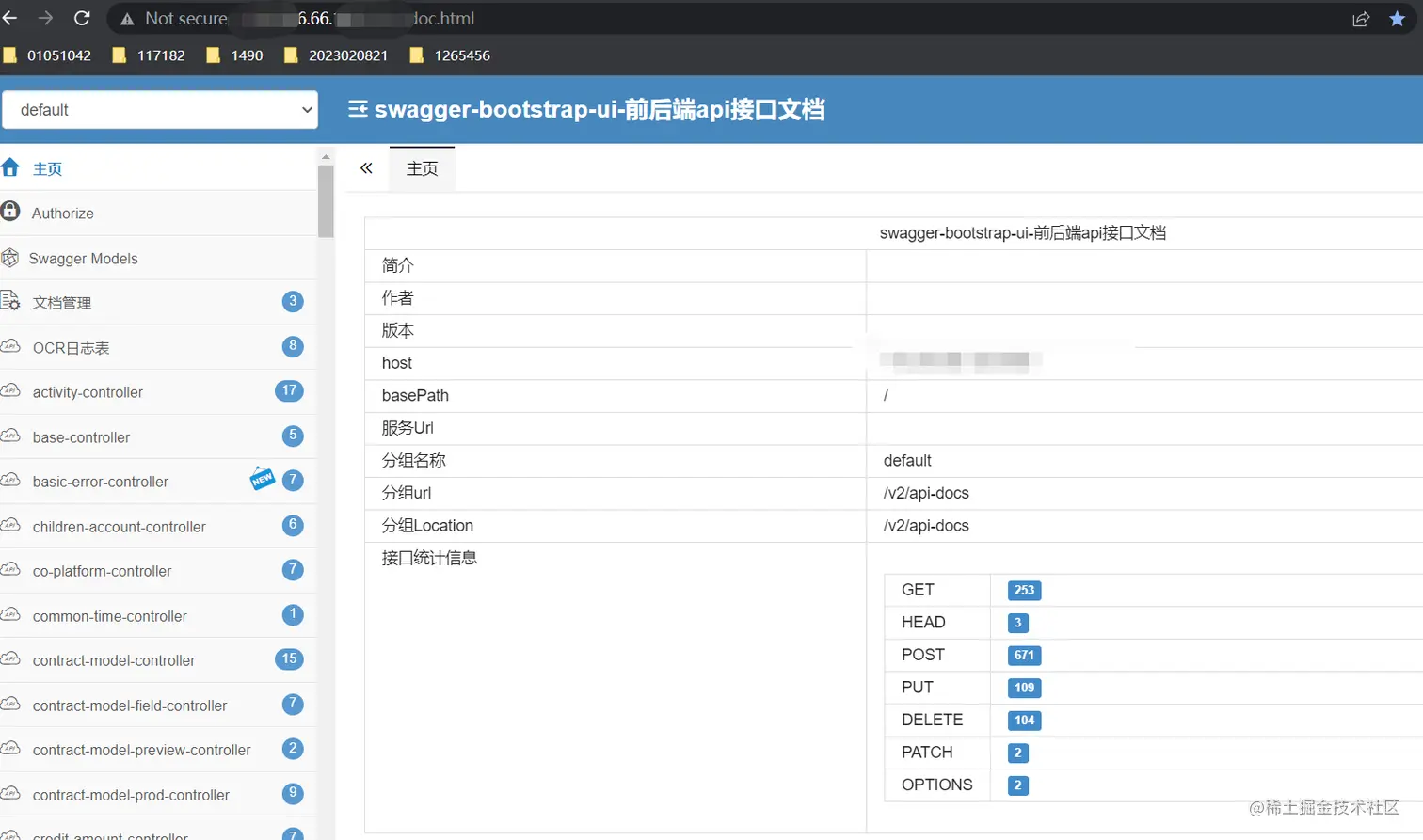Viewport: 1423px width, 840px height.
Task: Click the 分组url value /v2/api-docs
Action: tap(926, 493)
